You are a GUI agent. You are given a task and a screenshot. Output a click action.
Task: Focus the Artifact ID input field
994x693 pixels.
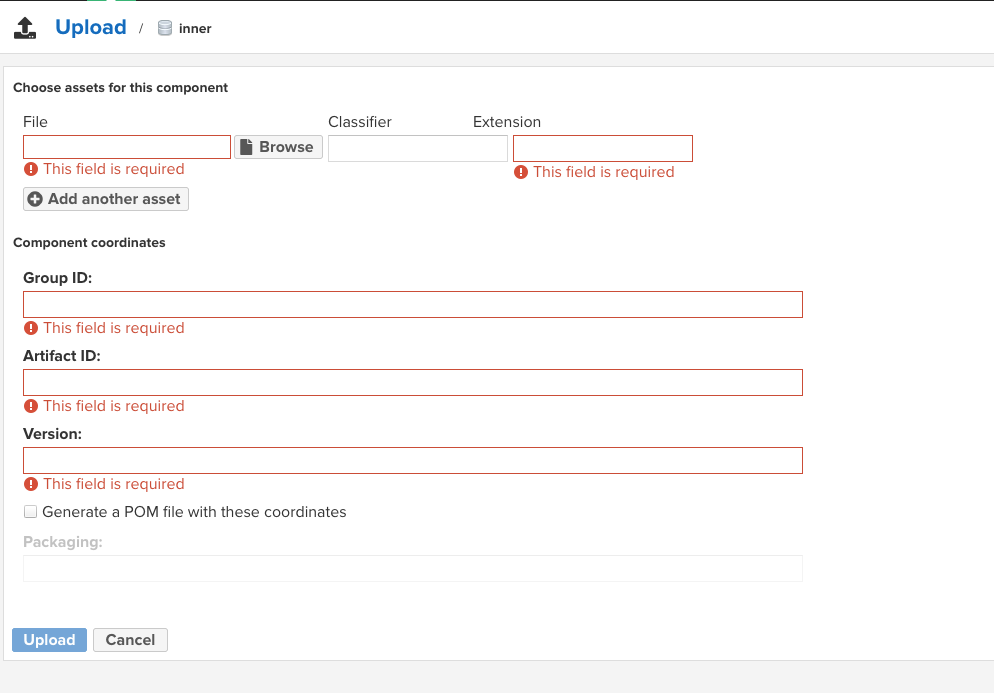coord(412,383)
